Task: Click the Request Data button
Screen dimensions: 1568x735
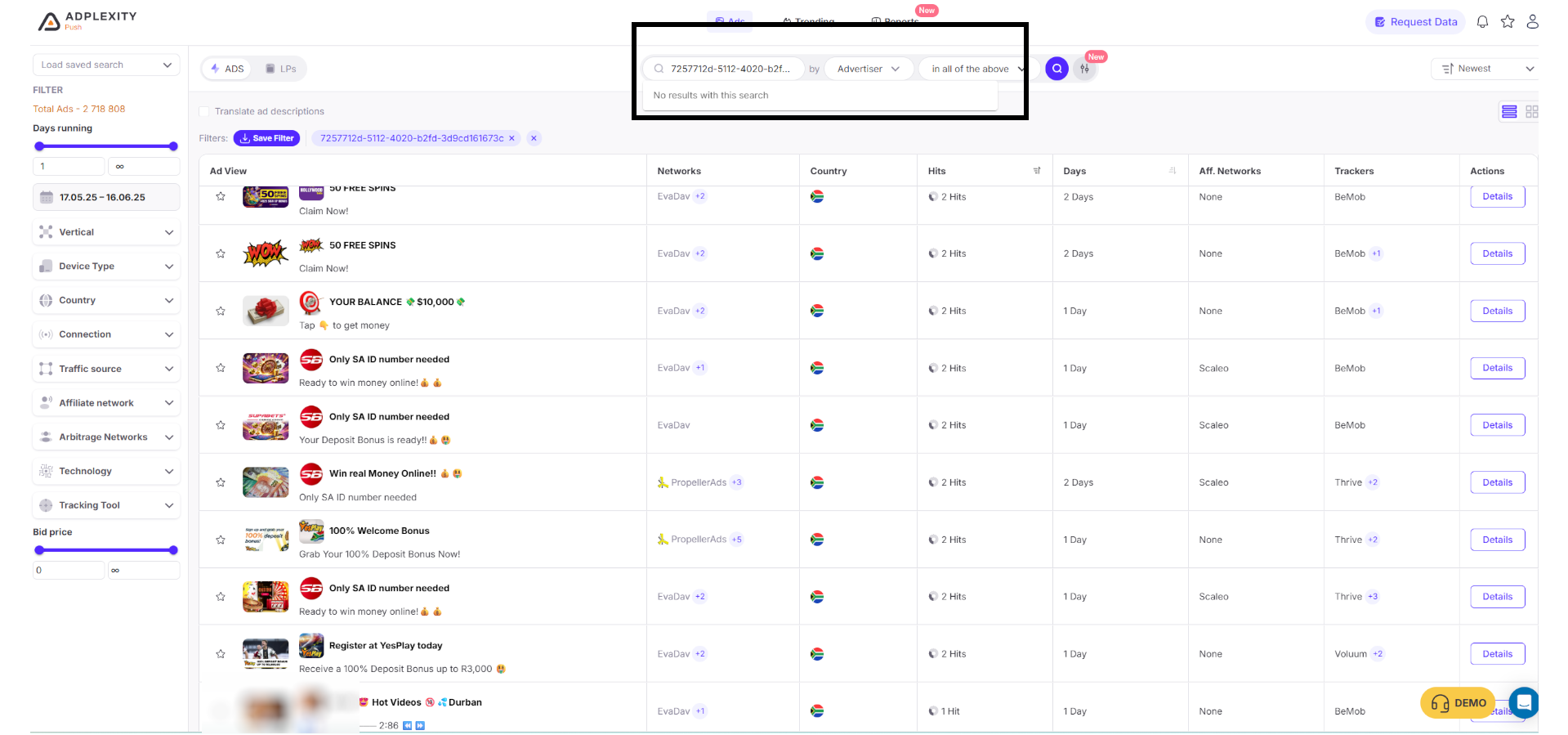Action: (1415, 22)
